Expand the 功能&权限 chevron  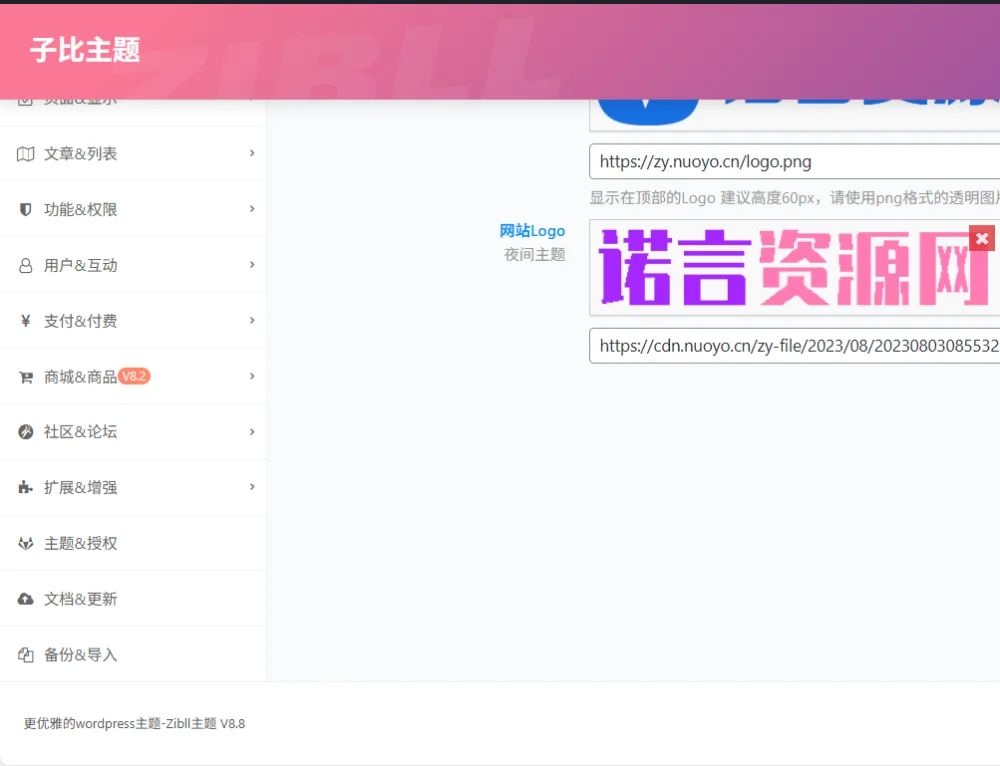coord(252,209)
